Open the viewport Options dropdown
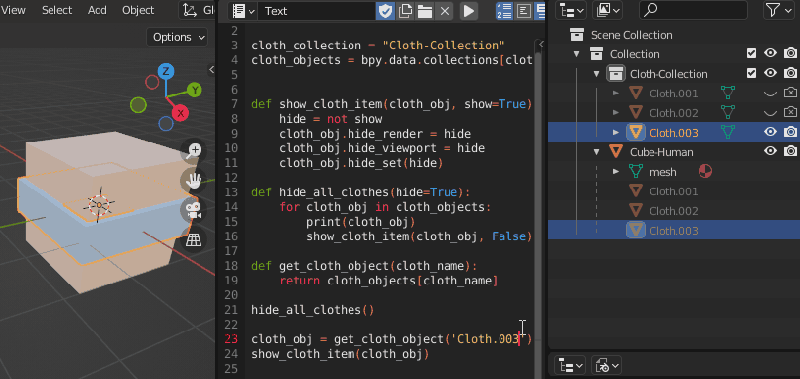 pos(178,37)
